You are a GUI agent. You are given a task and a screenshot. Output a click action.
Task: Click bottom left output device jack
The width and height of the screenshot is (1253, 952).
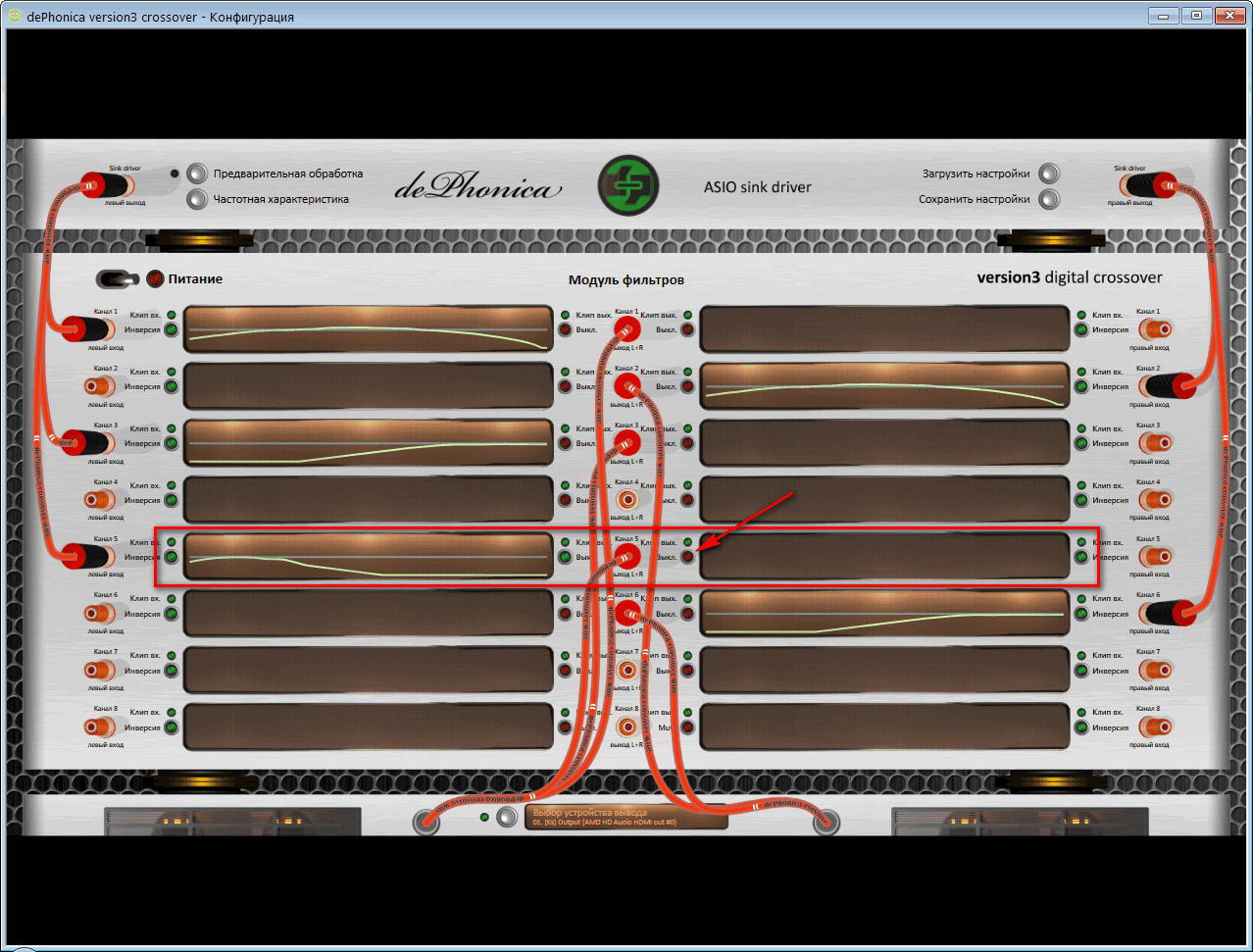pyautogui.click(x=426, y=822)
